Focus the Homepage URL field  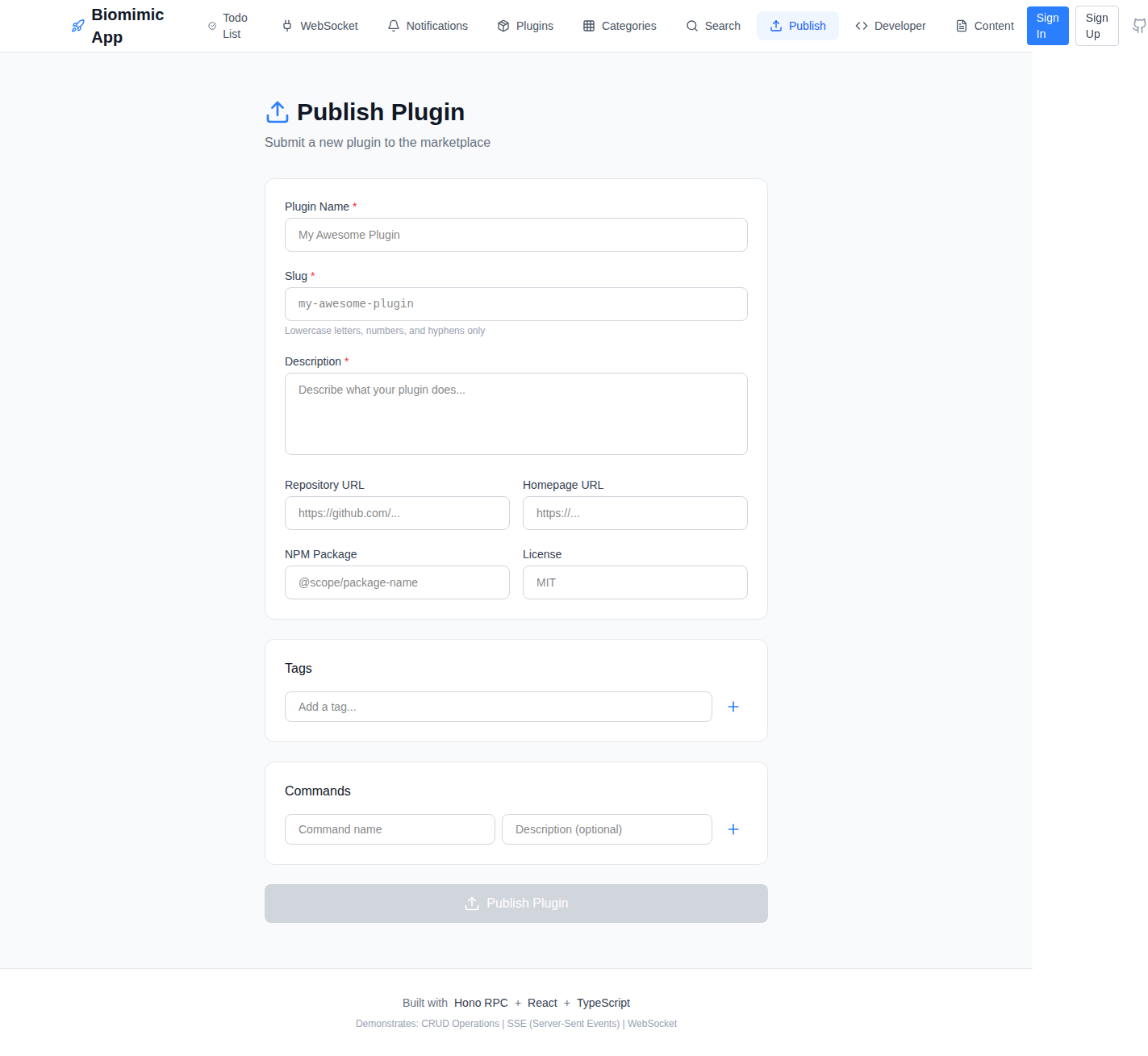[635, 513]
